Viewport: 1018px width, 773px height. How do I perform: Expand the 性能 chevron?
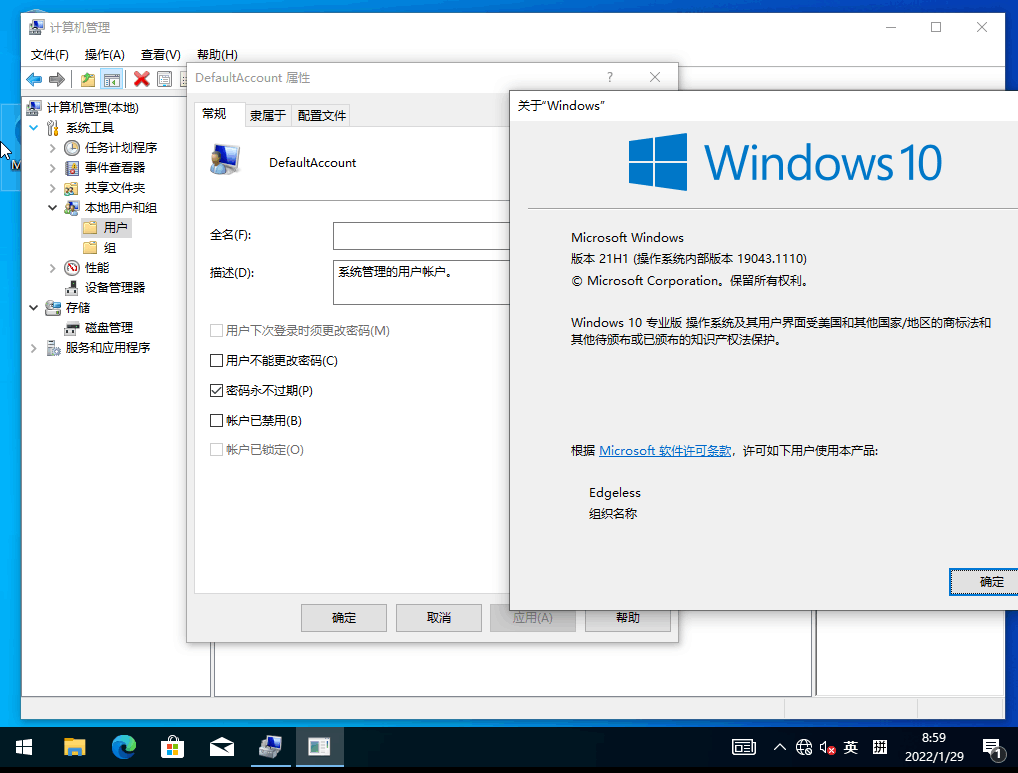pos(53,268)
